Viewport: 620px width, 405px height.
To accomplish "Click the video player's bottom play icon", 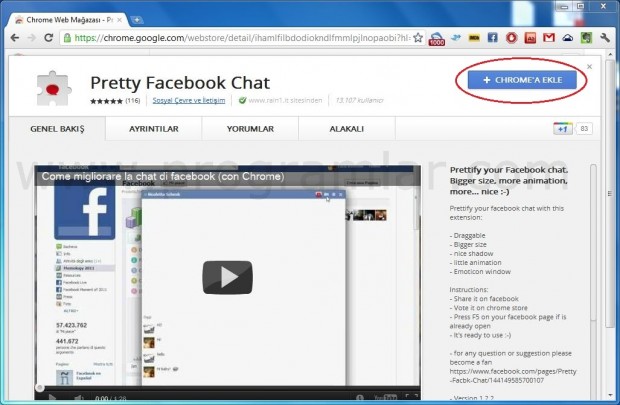I will pyautogui.click(x=52, y=397).
